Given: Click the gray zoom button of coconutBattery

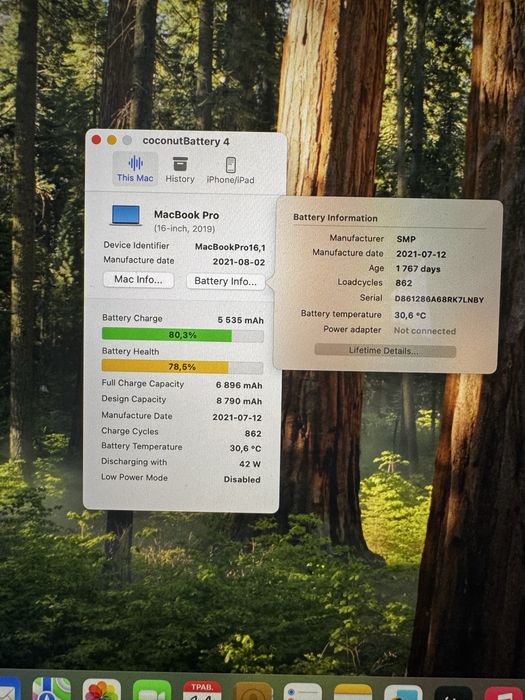Looking at the screenshot, I should click(127, 140).
